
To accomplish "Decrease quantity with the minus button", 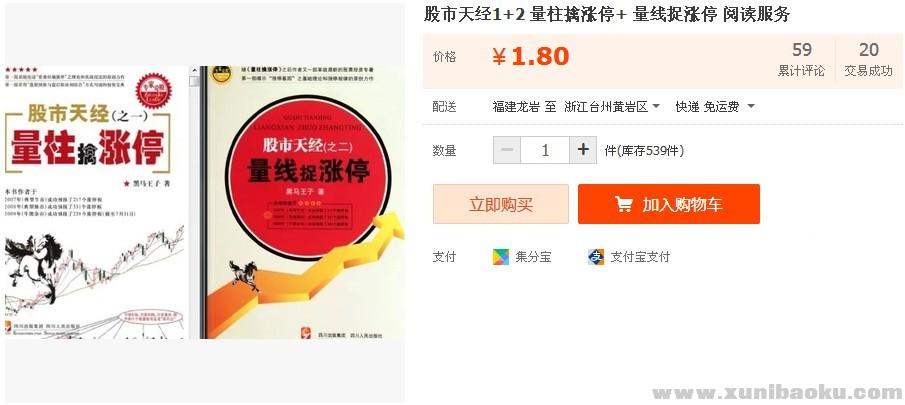I will (x=507, y=150).
